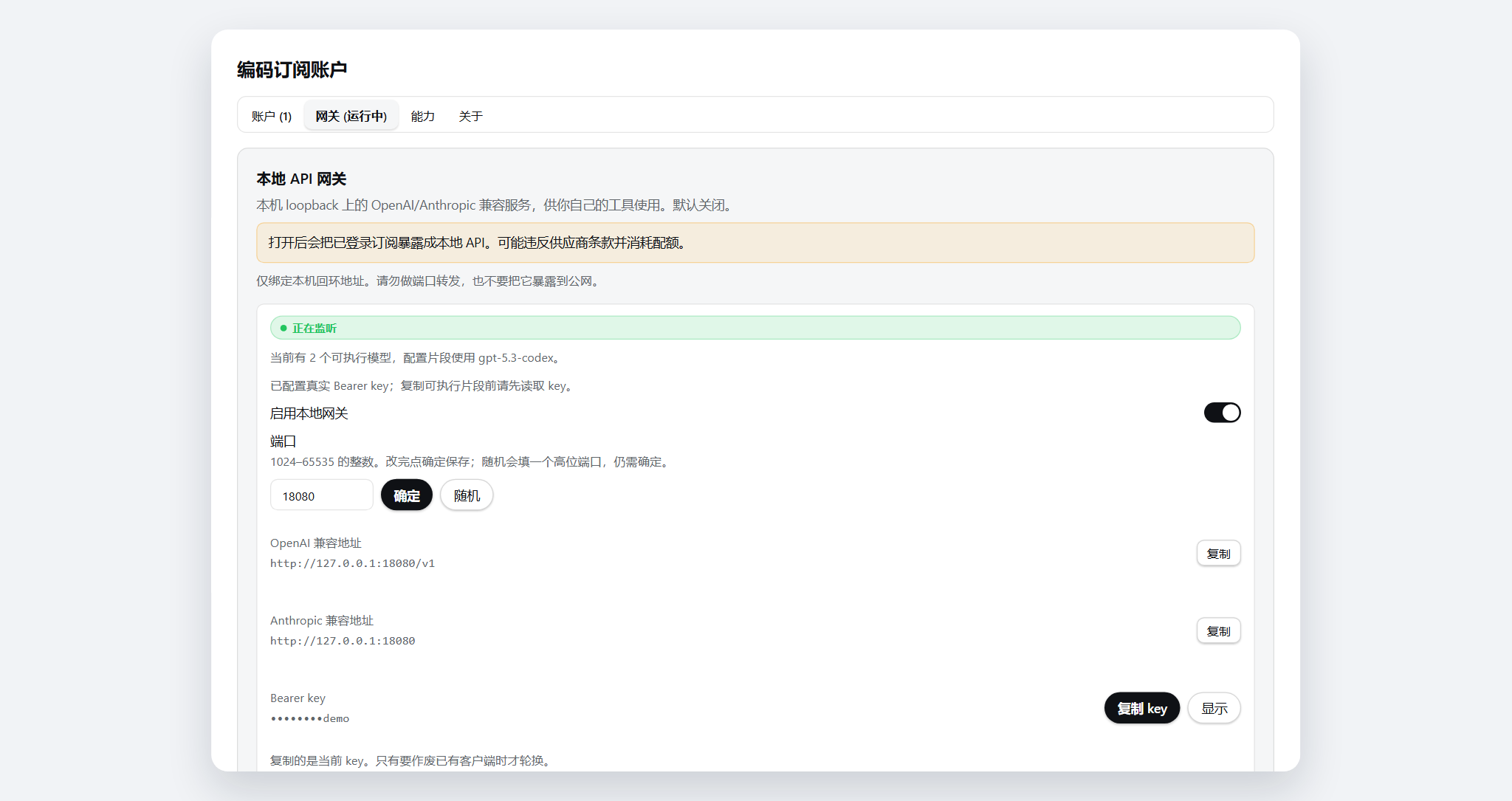Click the 复制 key button
Screen dimensions: 1512x801
tap(1141, 708)
